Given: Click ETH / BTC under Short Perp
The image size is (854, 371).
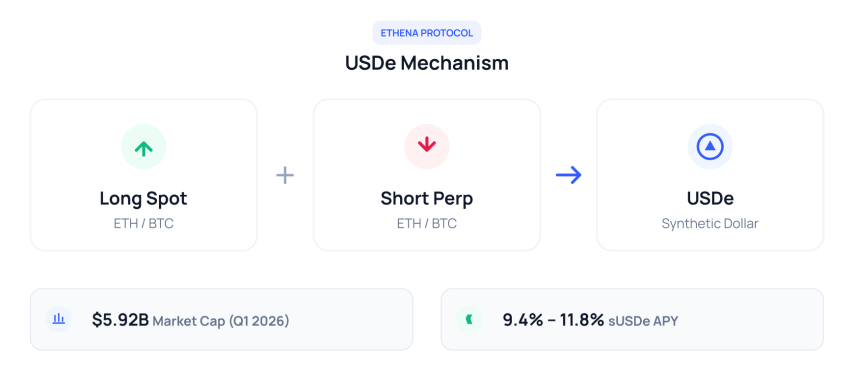Looking at the screenshot, I should pyautogui.click(x=426, y=224).
